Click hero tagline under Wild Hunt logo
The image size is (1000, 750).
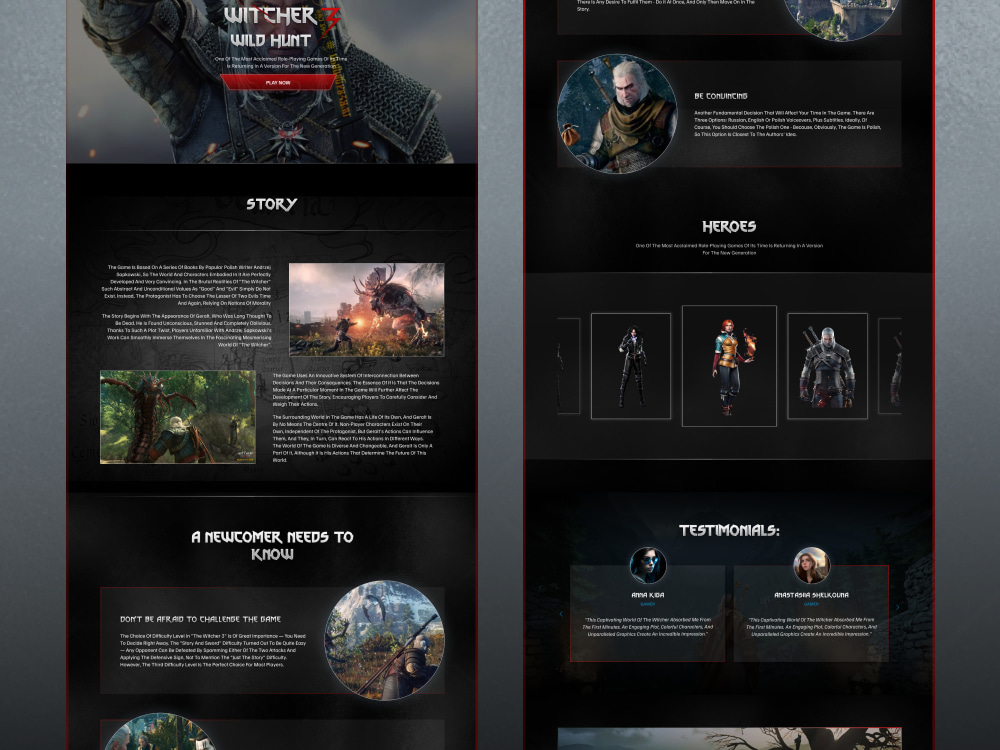coord(281,62)
